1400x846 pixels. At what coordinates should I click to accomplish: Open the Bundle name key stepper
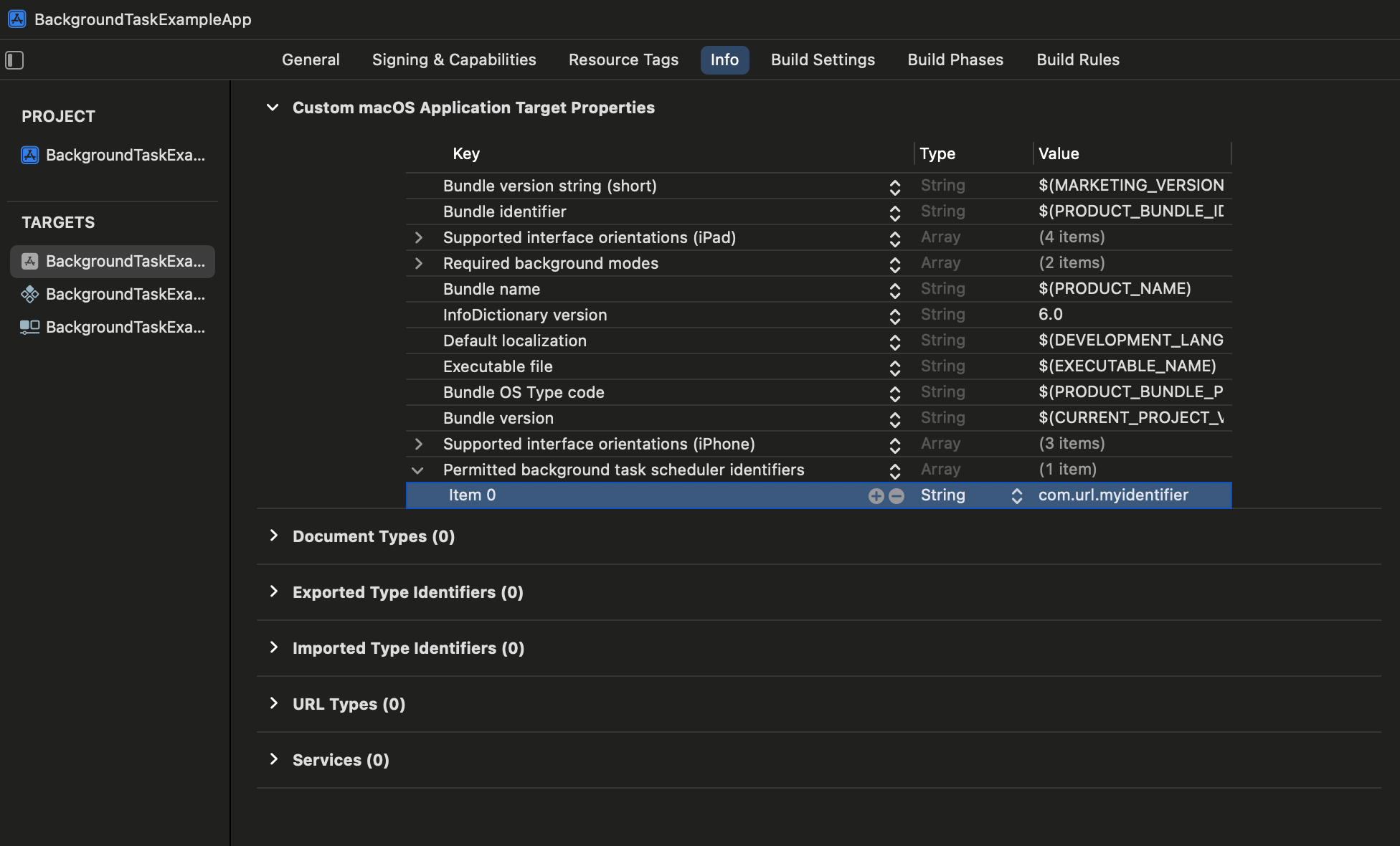(x=894, y=290)
